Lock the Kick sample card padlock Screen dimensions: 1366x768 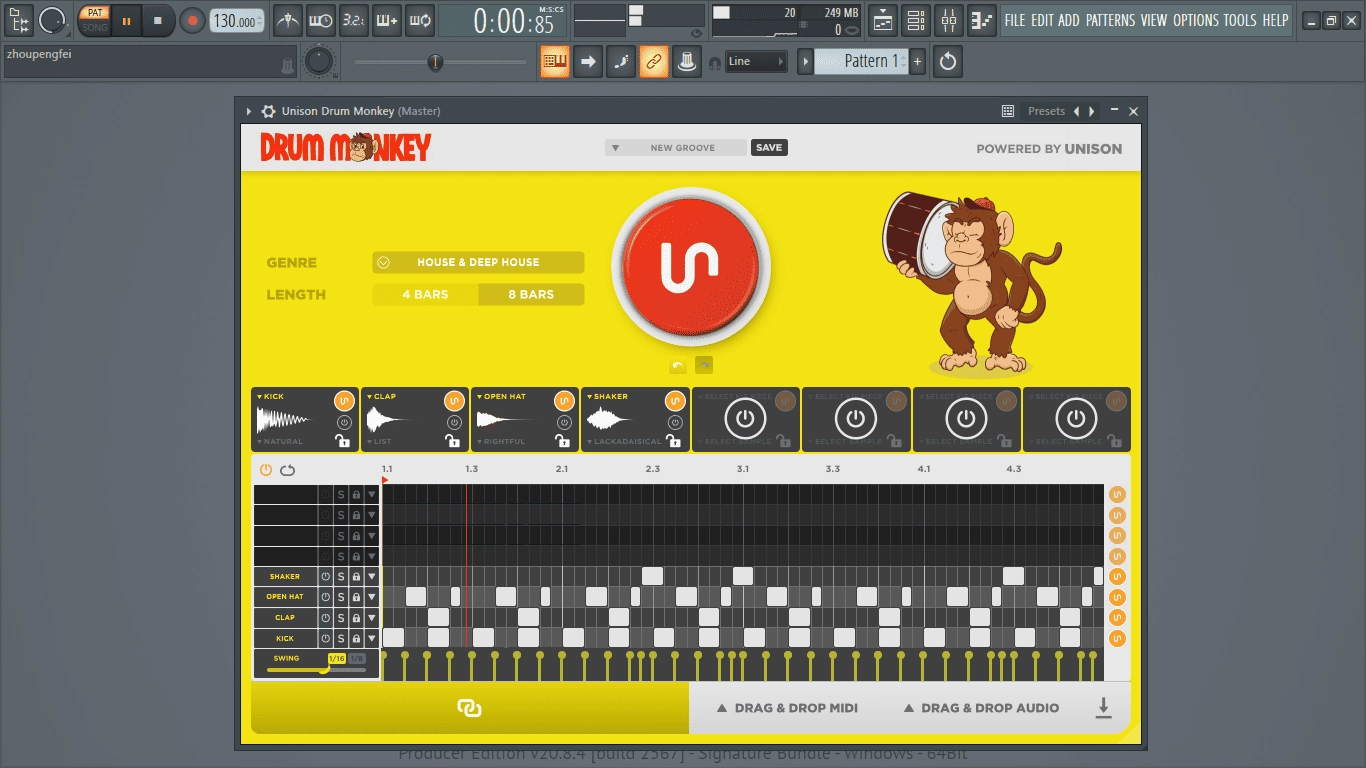point(342,441)
